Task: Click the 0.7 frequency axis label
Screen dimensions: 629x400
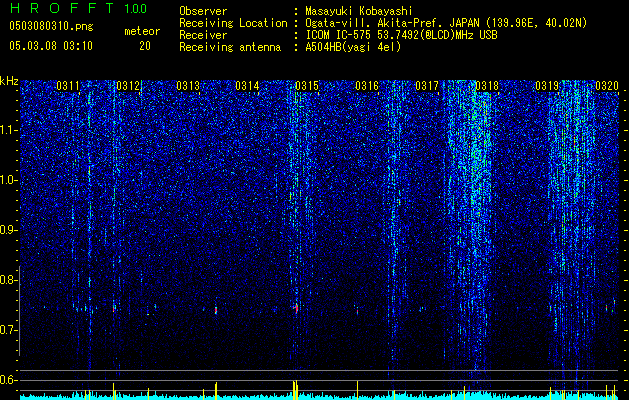Action: click(8, 330)
